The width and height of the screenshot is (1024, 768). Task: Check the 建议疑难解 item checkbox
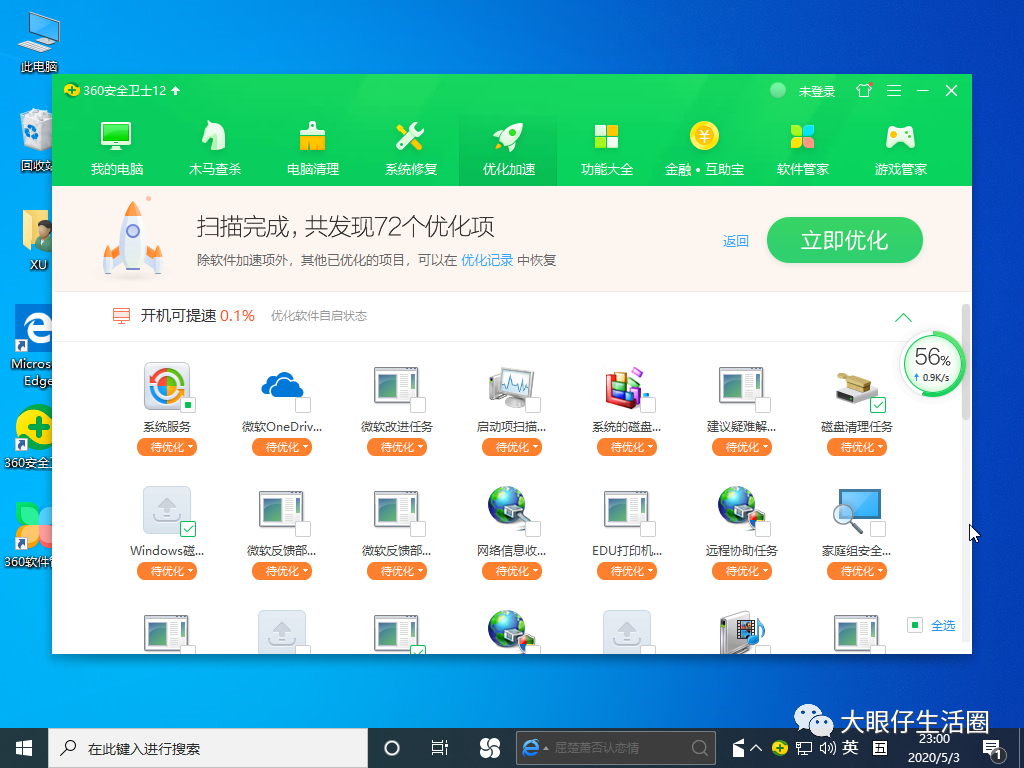click(x=763, y=405)
